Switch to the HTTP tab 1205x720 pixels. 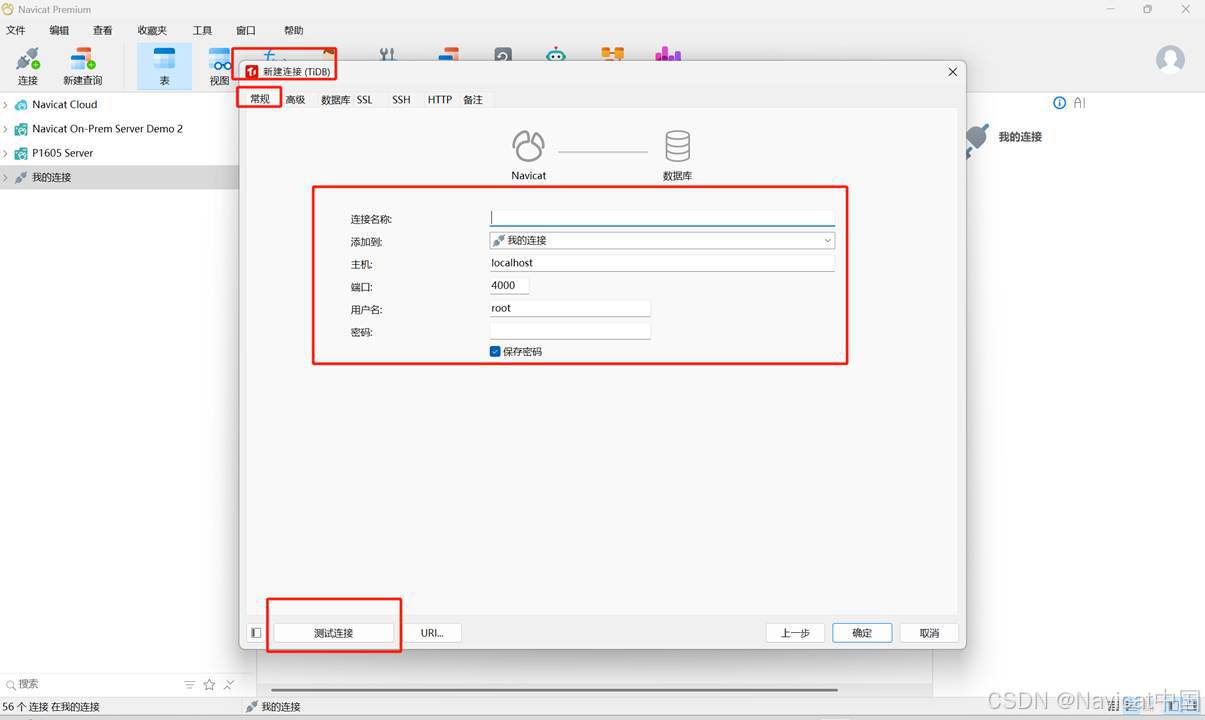[440, 100]
